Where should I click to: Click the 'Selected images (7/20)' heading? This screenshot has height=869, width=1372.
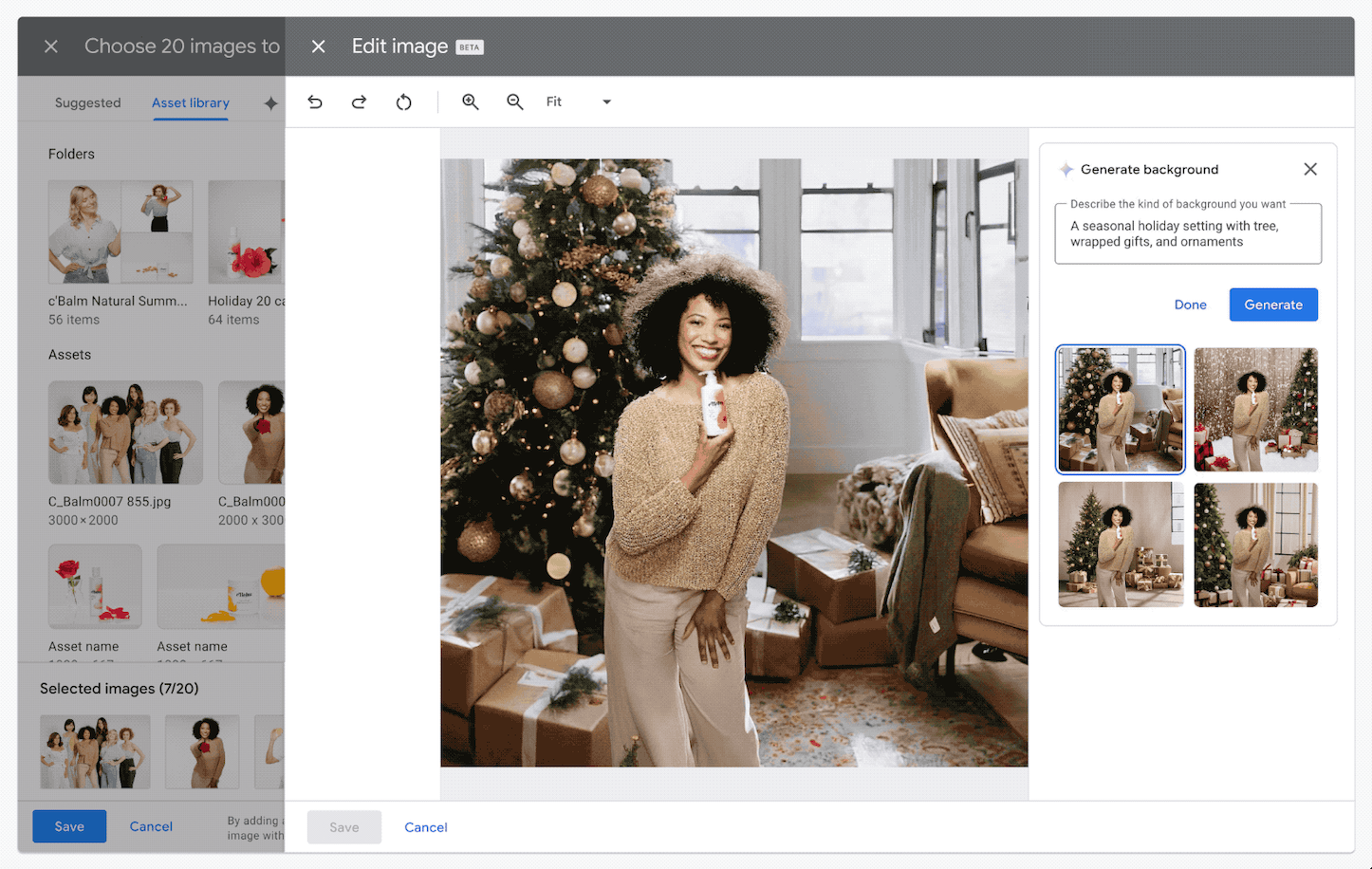point(120,689)
